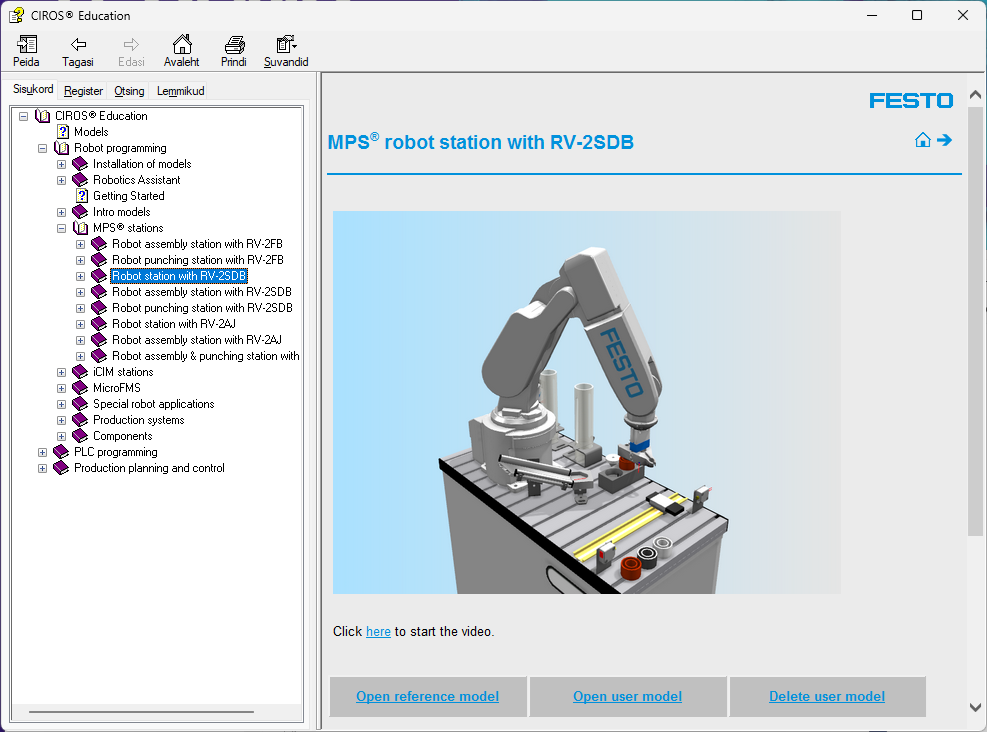Click the book icon beside Robot assembly station with RV-2FB

pyautogui.click(x=99, y=244)
